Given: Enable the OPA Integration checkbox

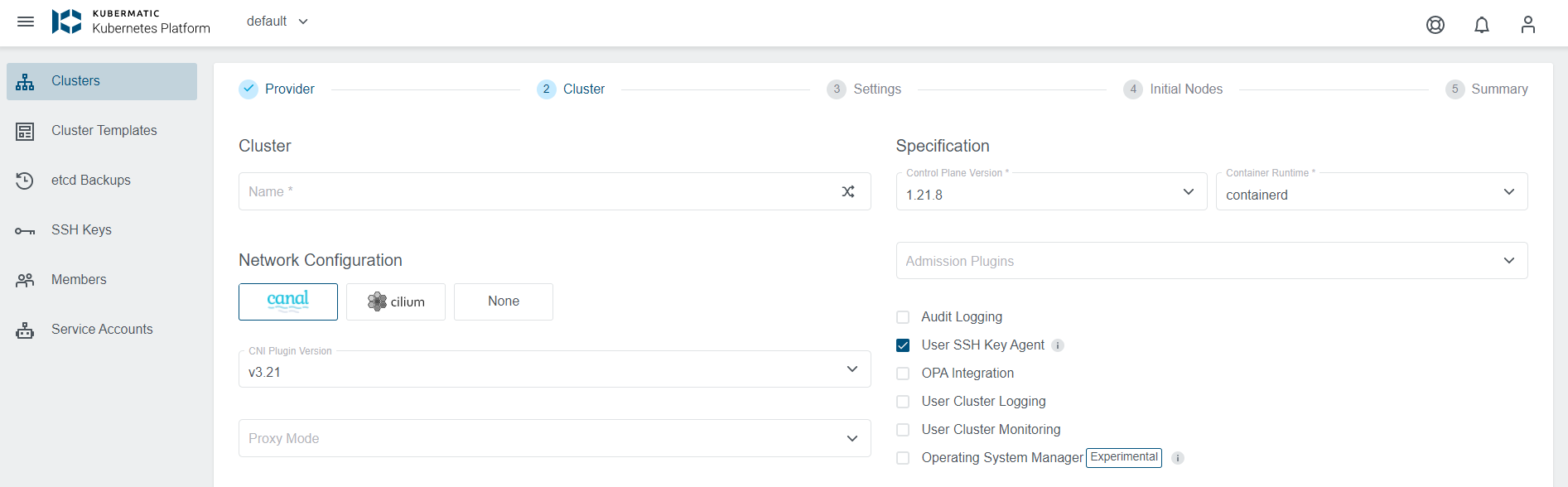Looking at the screenshot, I should click(x=903, y=374).
